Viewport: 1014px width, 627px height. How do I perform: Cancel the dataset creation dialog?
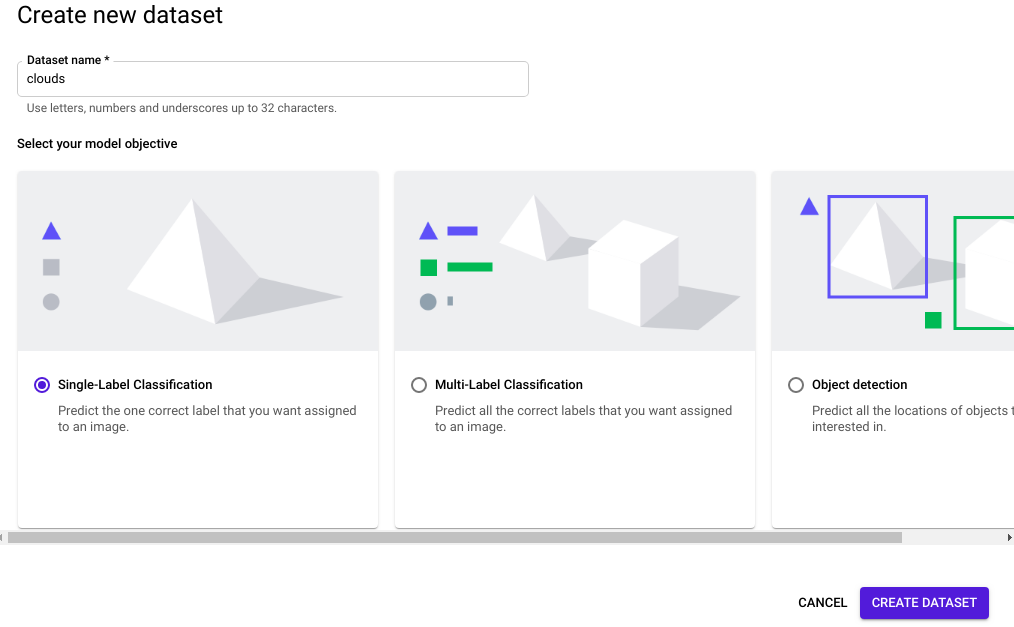coord(822,602)
